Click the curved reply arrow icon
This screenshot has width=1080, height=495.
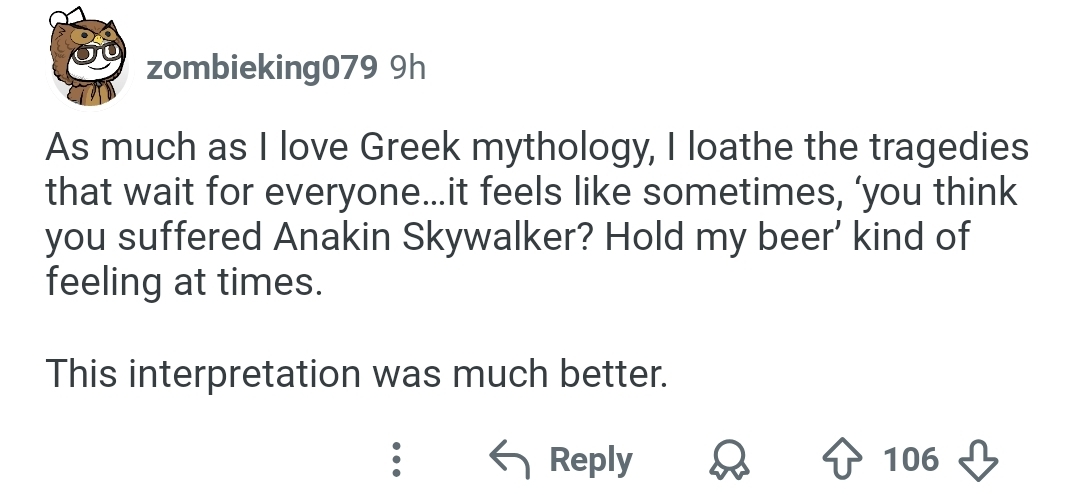(510, 459)
